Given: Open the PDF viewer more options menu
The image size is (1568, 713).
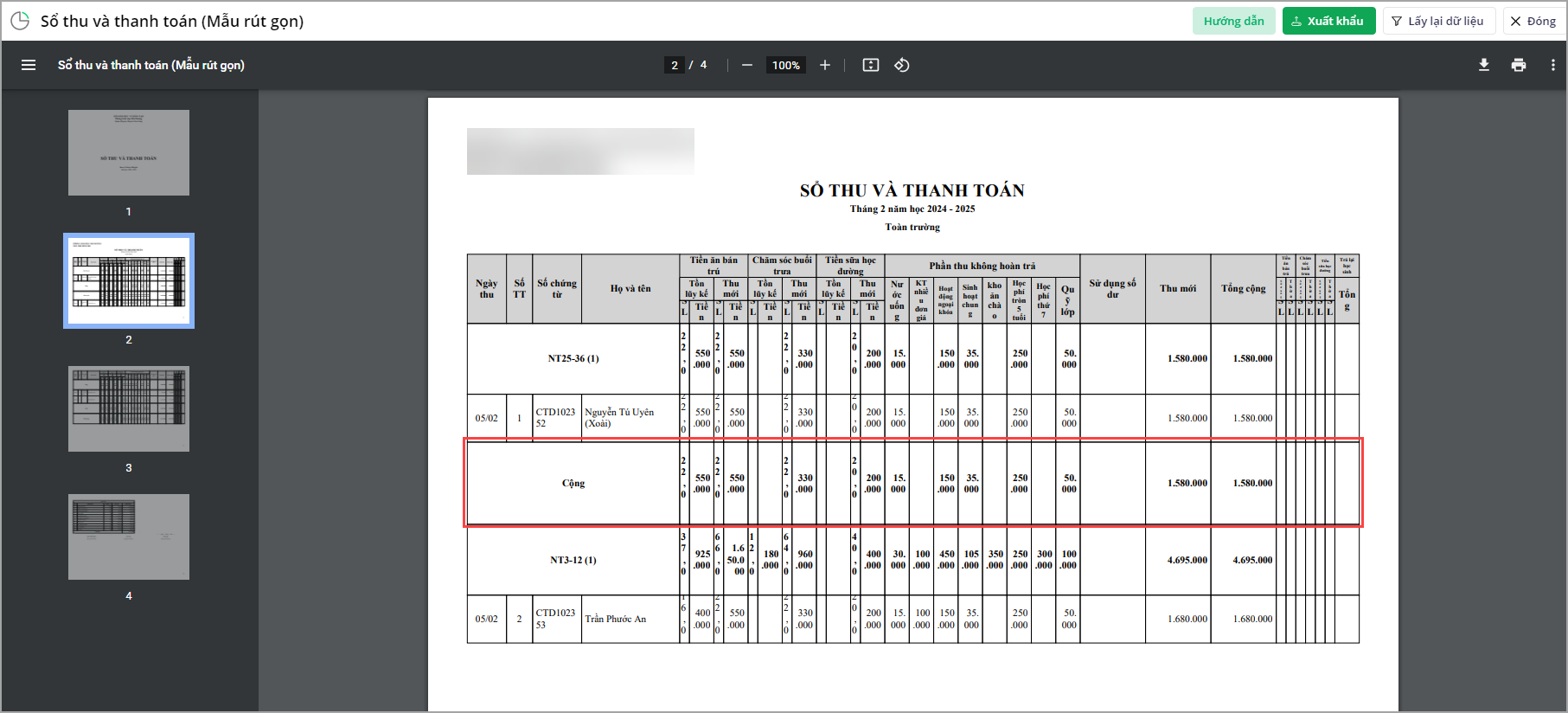Looking at the screenshot, I should coord(1553,65).
